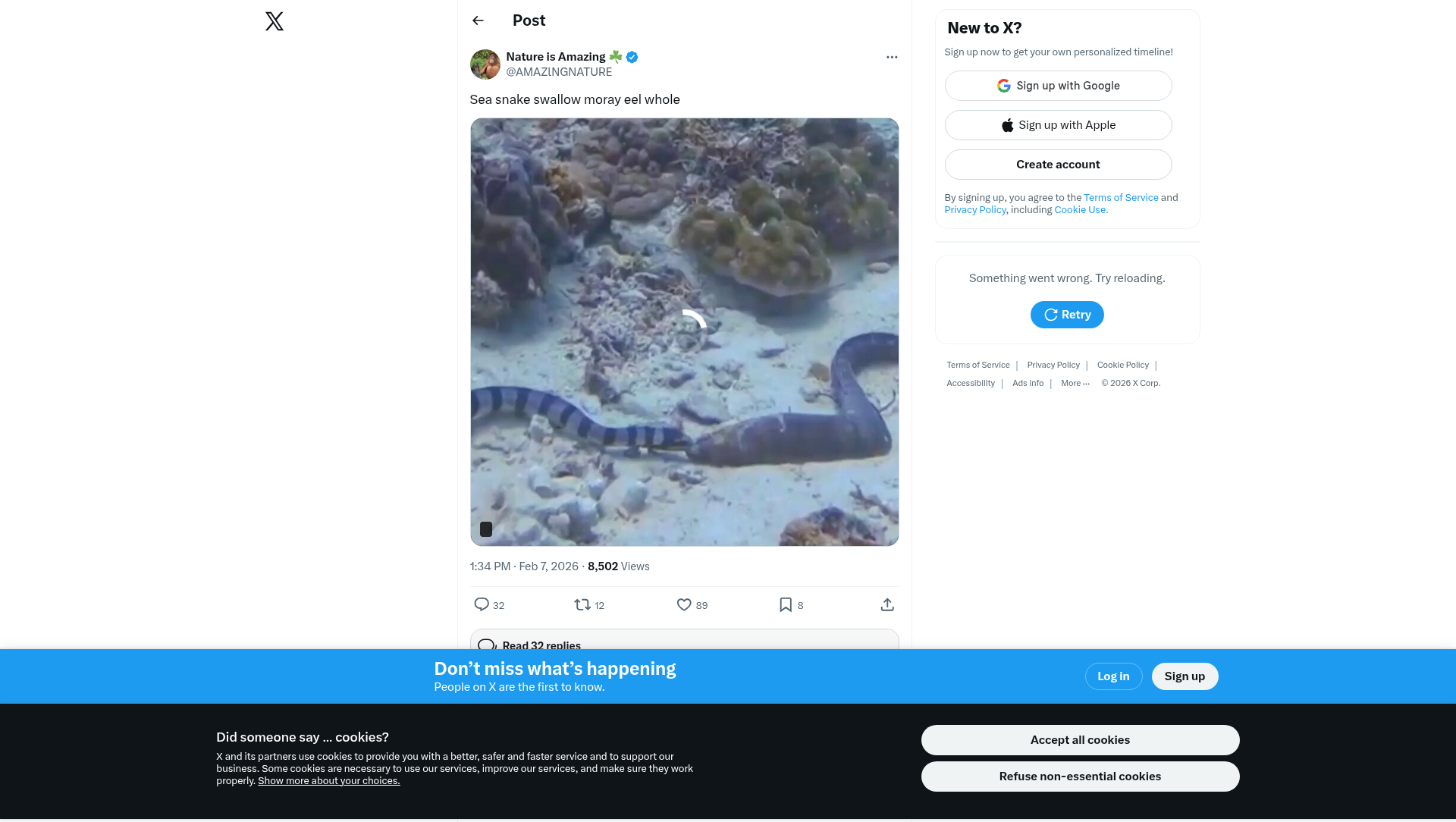The image size is (1456, 822).
Task: Open Nature is Amazing profile avatar
Action: [485, 64]
